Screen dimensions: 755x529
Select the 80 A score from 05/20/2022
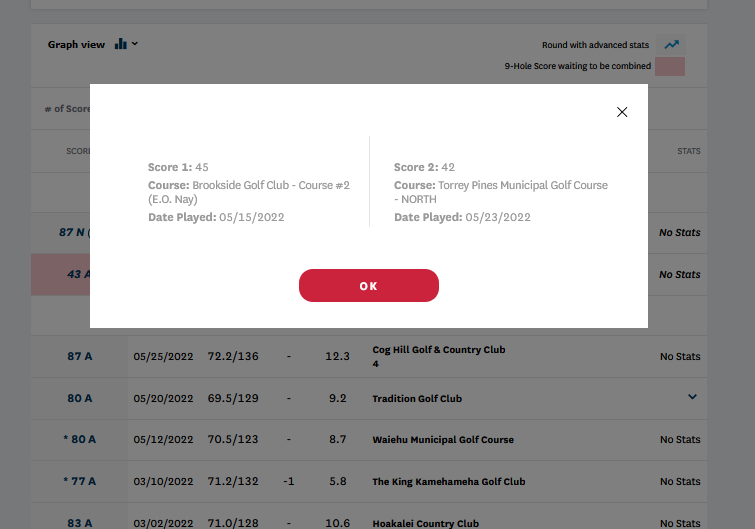click(x=80, y=398)
